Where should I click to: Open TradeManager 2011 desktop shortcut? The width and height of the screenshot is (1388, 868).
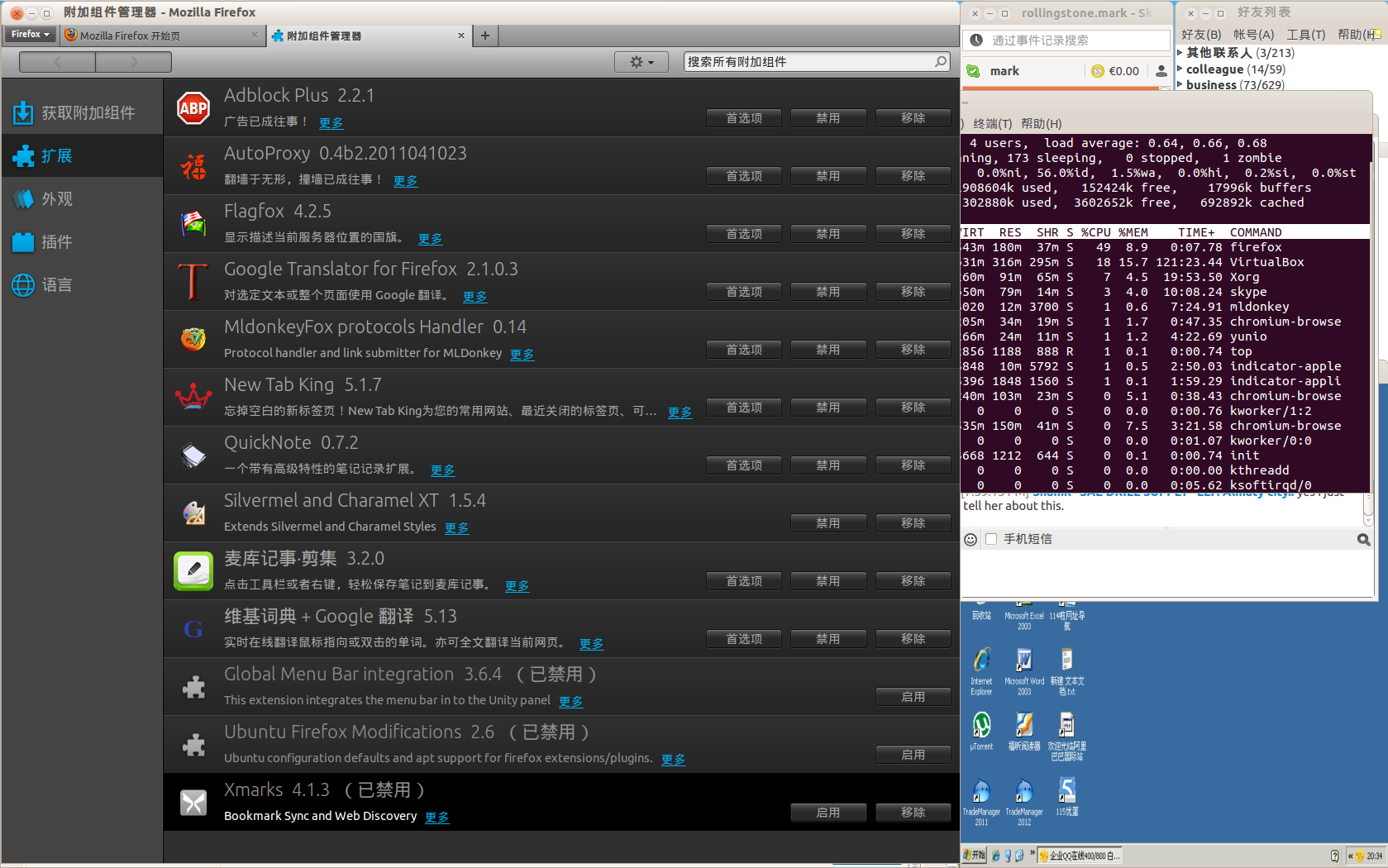pos(981,802)
